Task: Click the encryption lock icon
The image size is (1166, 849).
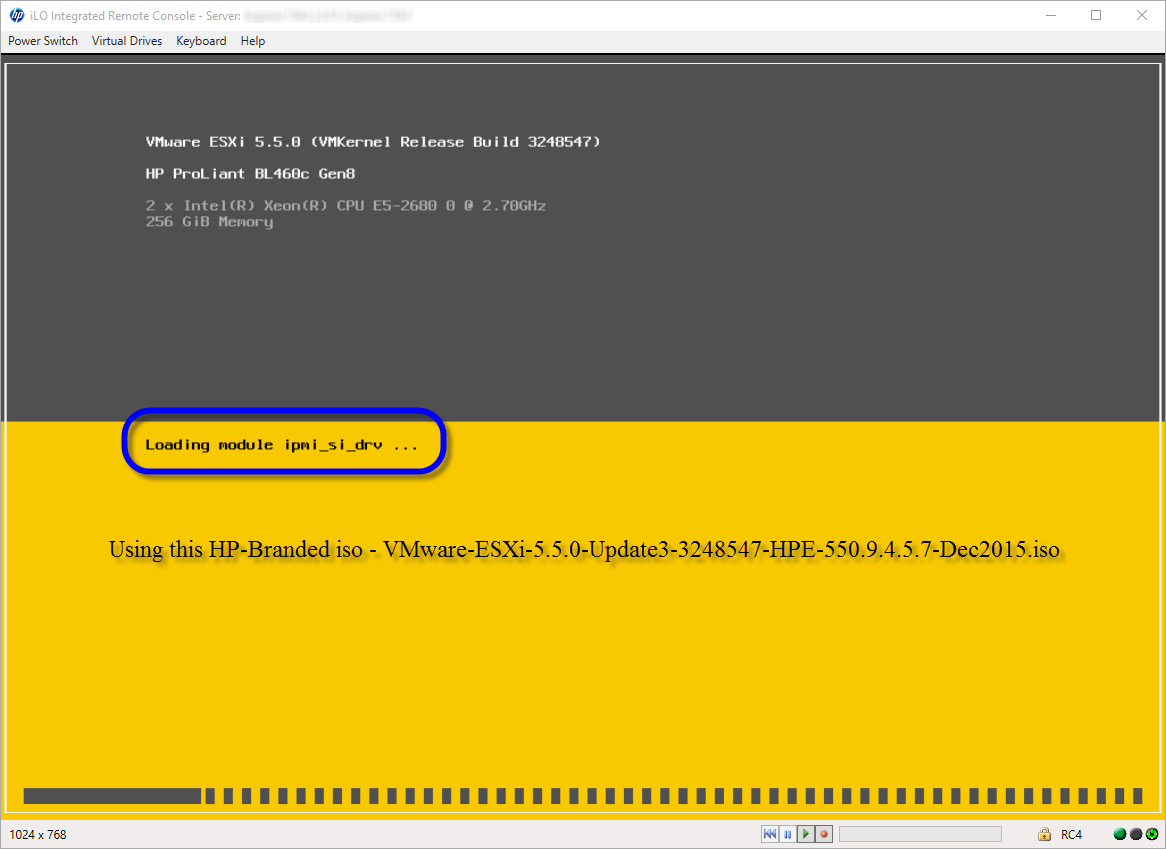Action: (x=1045, y=833)
